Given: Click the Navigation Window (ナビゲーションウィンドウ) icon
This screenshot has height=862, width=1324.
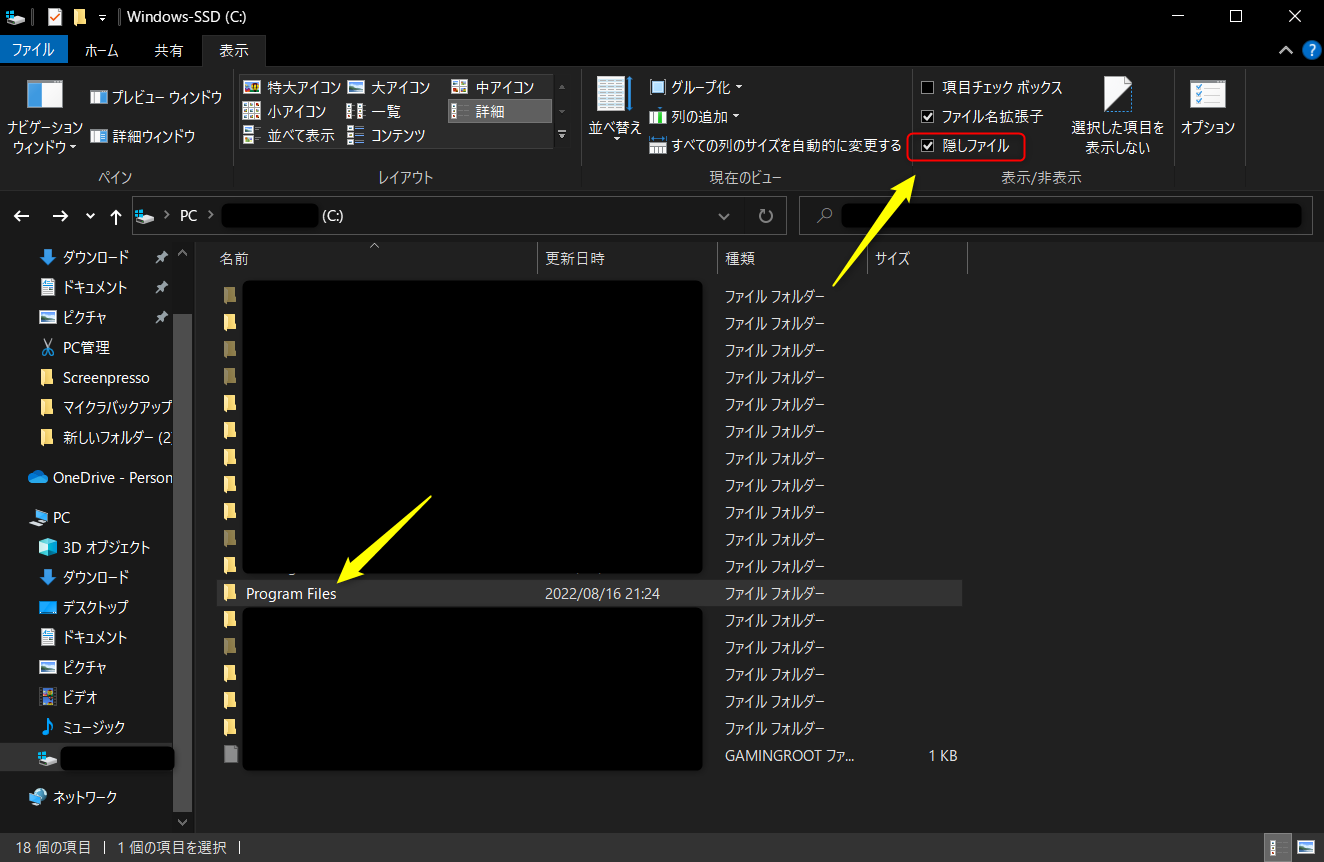Looking at the screenshot, I should coord(45,96).
